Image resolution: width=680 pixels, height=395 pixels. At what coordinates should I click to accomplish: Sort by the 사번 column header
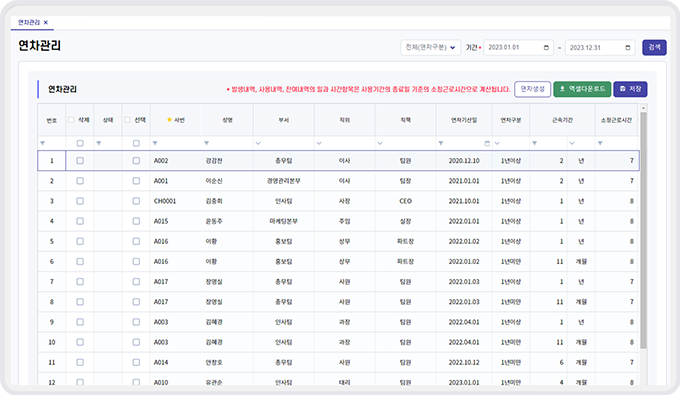pos(176,120)
